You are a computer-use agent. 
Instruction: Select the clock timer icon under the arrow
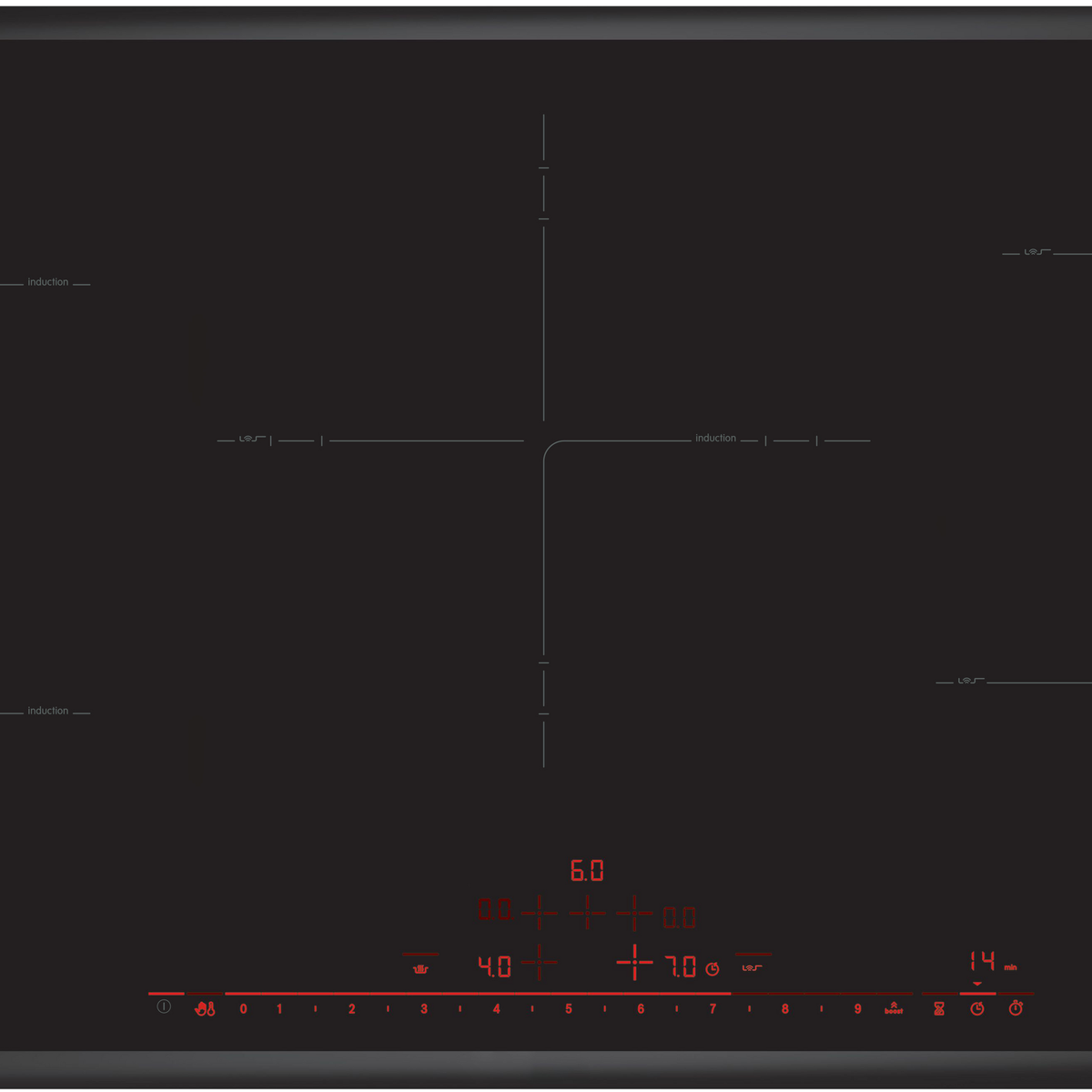(977, 1008)
